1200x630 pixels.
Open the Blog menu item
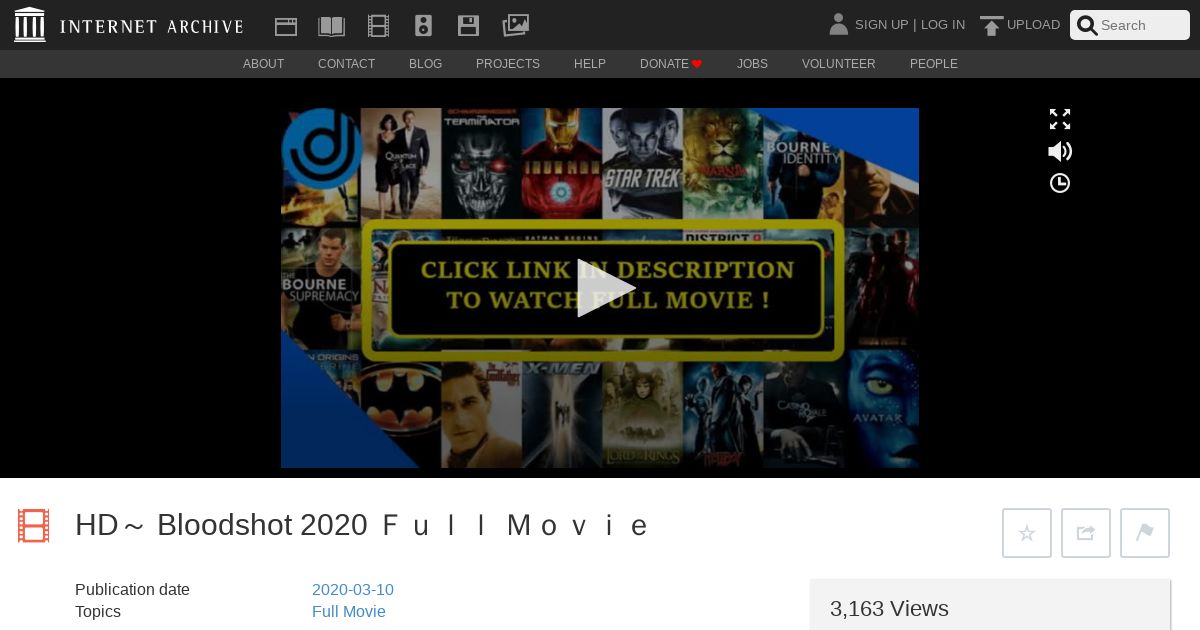(425, 64)
